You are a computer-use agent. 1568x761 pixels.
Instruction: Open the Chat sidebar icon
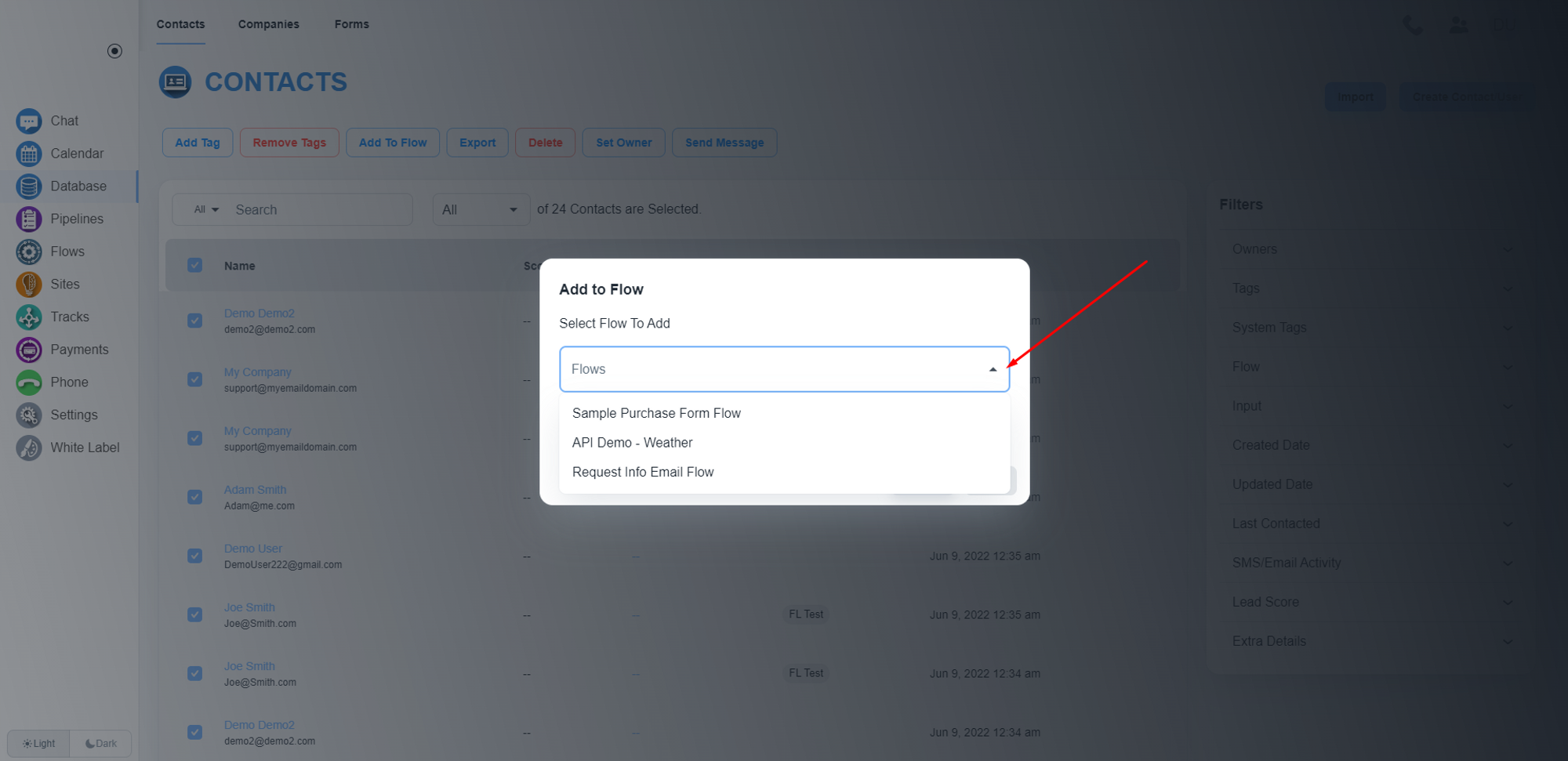click(29, 121)
